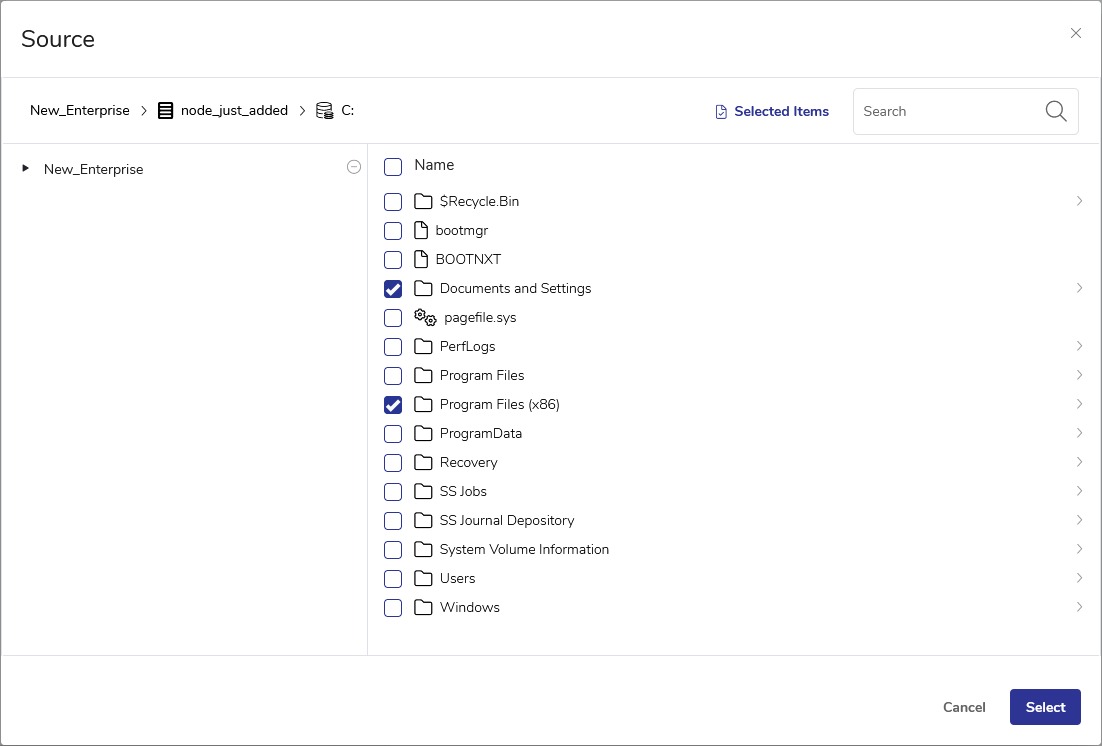This screenshot has width=1102, height=746.
Task: Click the Cancel button
Action: 964,707
